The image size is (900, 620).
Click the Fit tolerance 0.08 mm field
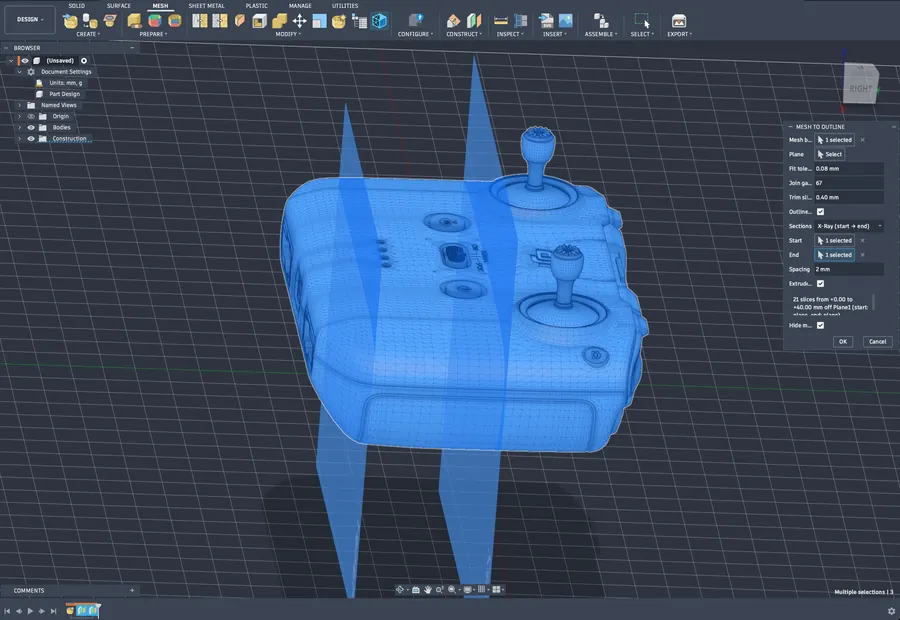pos(849,169)
